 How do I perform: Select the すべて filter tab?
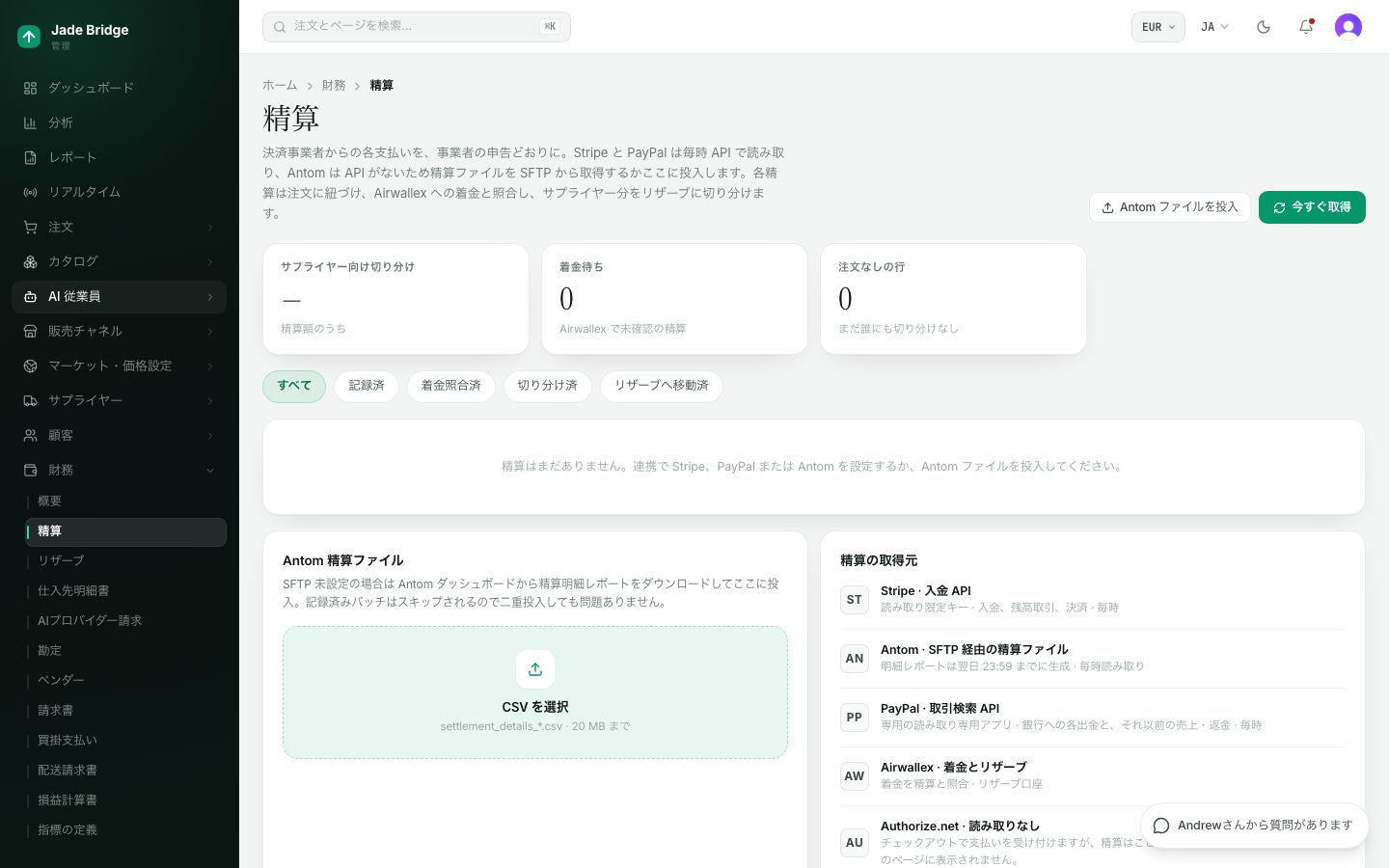pyautogui.click(x=294, y=386)
